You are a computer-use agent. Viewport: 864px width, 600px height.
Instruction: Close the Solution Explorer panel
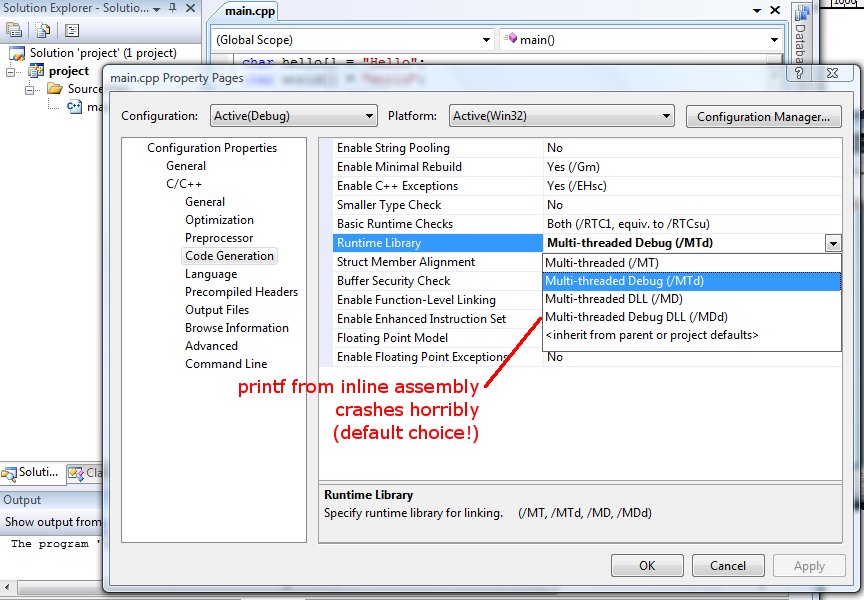(x=190, y=8)
